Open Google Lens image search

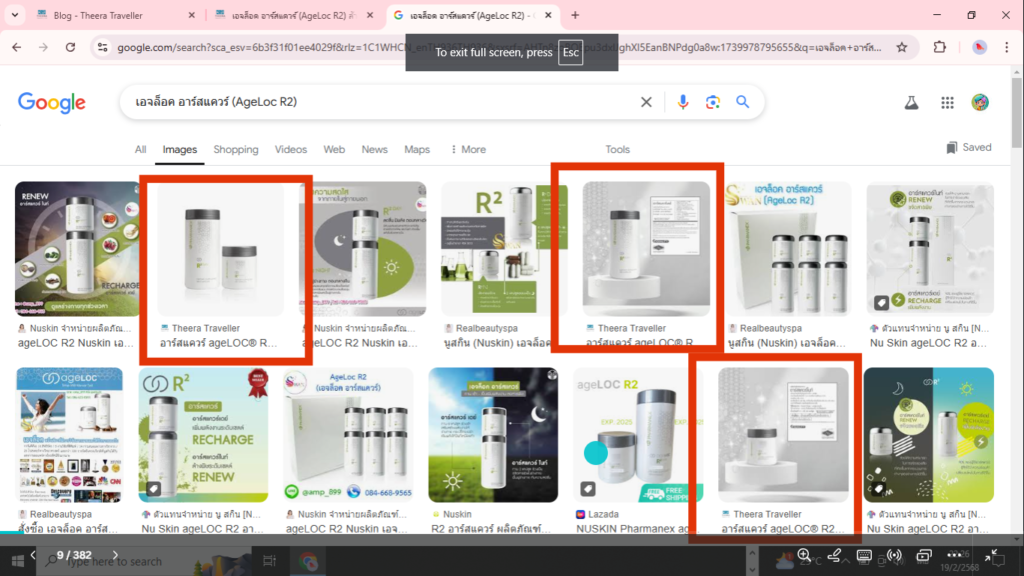(711, 101)
